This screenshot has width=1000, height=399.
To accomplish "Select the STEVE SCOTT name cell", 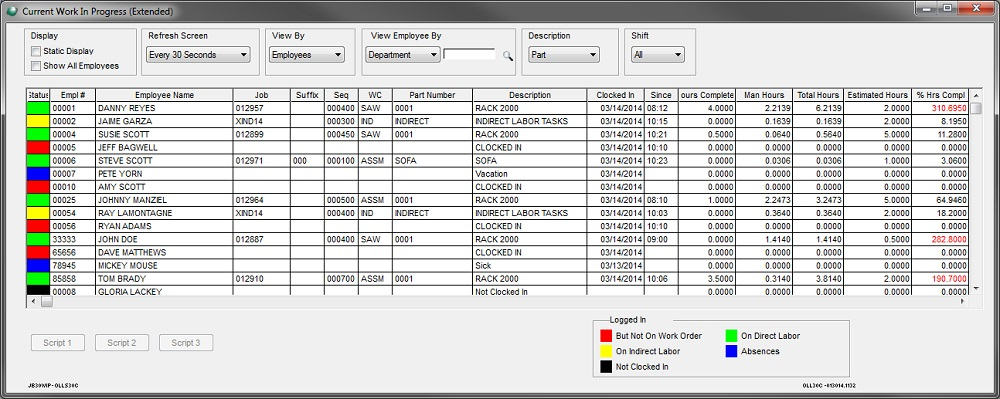I will click(x=165, y=161).
